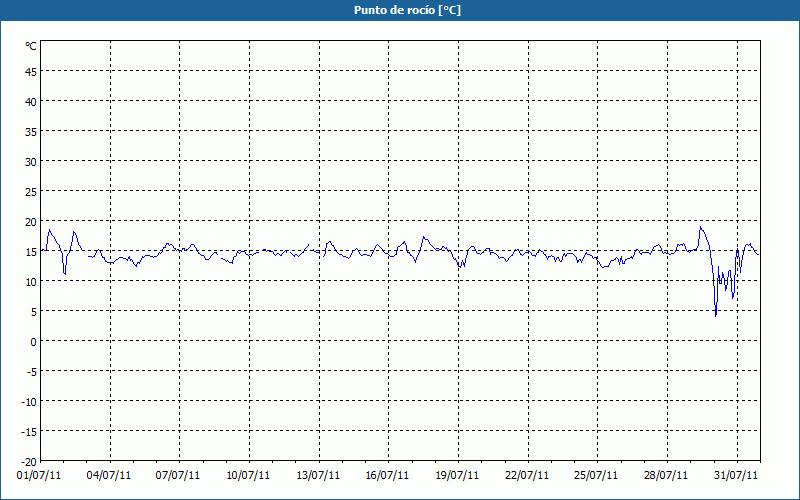Click the 07/07/11 date label
The height and width of the screenshot is (500, 800).
(x=178, y=476)
